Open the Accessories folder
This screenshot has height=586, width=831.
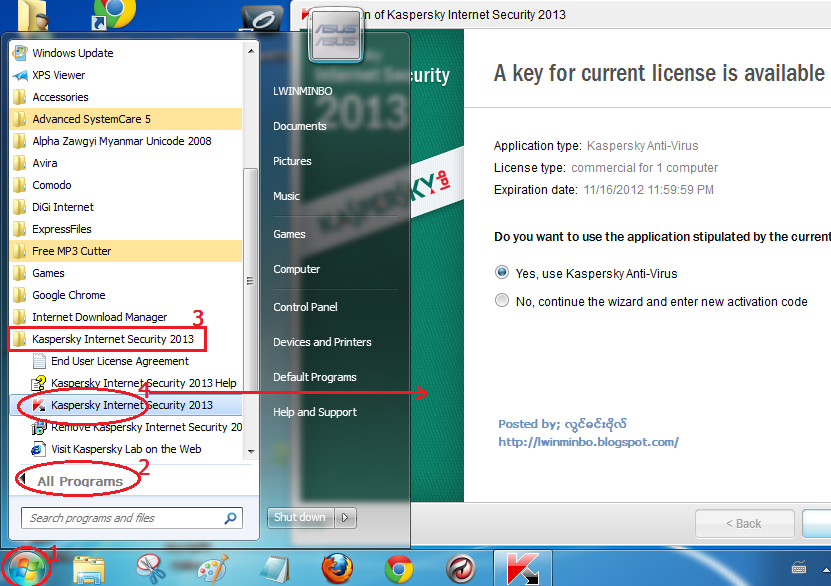pyautogui.click(x=126, y=97)
